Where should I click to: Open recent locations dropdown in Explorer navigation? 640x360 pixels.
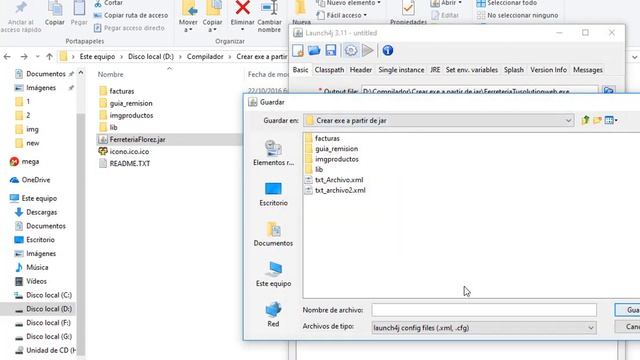click(x=37, y=56)
